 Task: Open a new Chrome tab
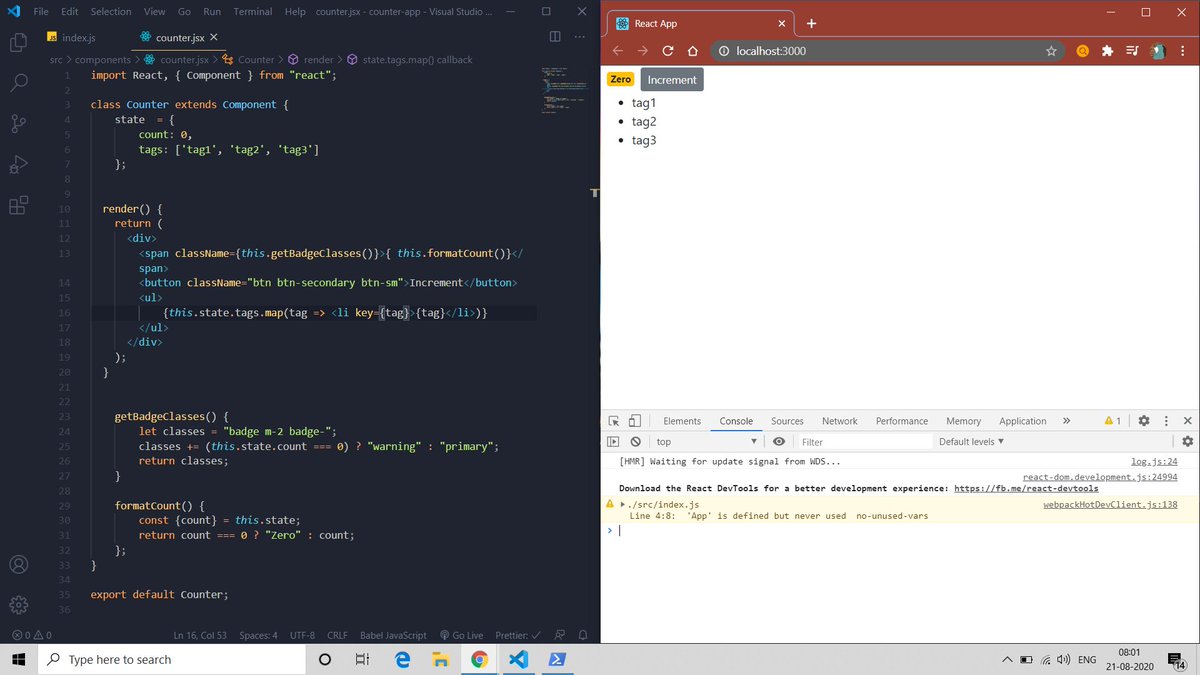811,23
